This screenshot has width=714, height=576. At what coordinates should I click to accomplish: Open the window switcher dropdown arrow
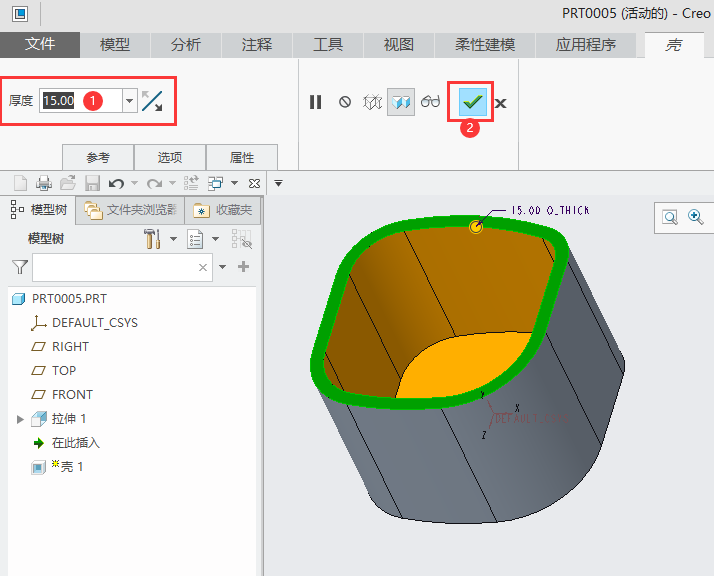[235, 183]
